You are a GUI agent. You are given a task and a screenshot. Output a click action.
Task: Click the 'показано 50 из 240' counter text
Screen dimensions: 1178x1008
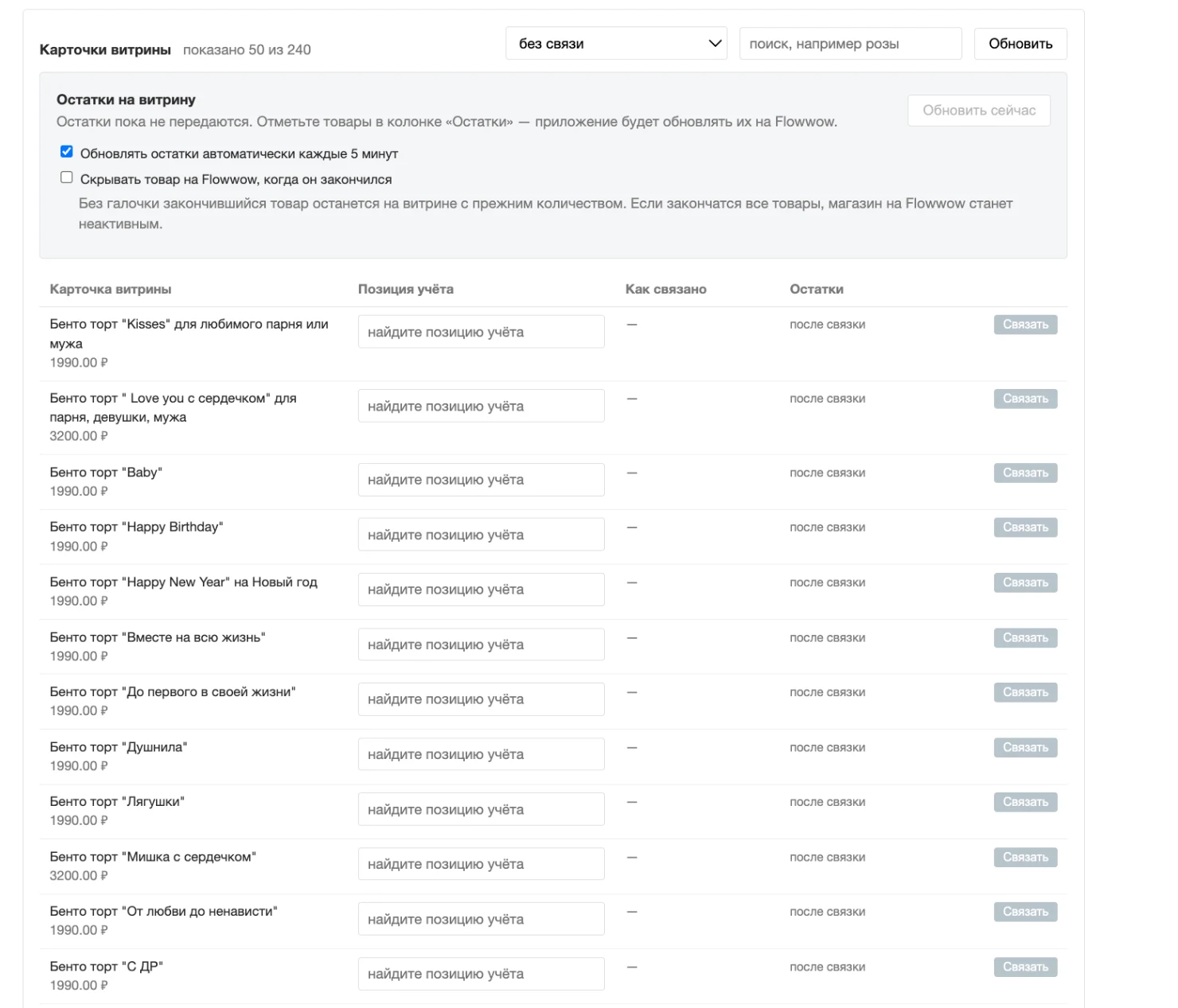(247, 49)
